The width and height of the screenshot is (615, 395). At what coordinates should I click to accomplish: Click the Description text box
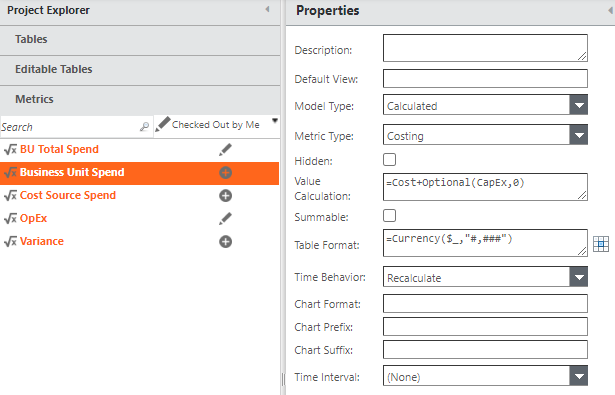[x=485, y=48]
